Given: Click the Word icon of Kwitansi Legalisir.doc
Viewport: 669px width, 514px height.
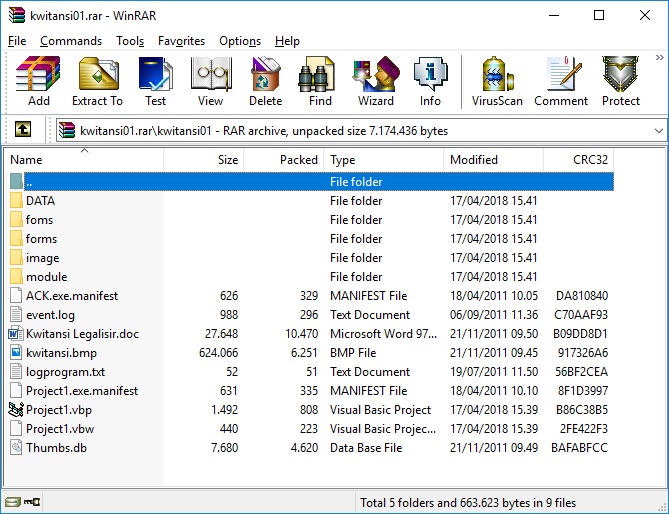Looking at the screenshot, I should click(x=16, y=334).
